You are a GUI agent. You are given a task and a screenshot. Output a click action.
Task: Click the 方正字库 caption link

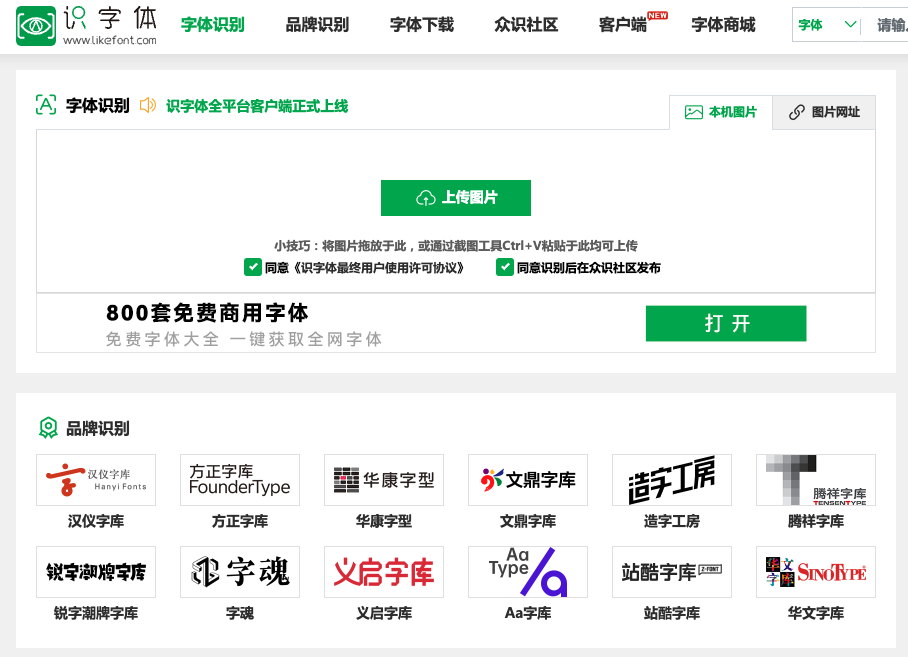(240, 522)
